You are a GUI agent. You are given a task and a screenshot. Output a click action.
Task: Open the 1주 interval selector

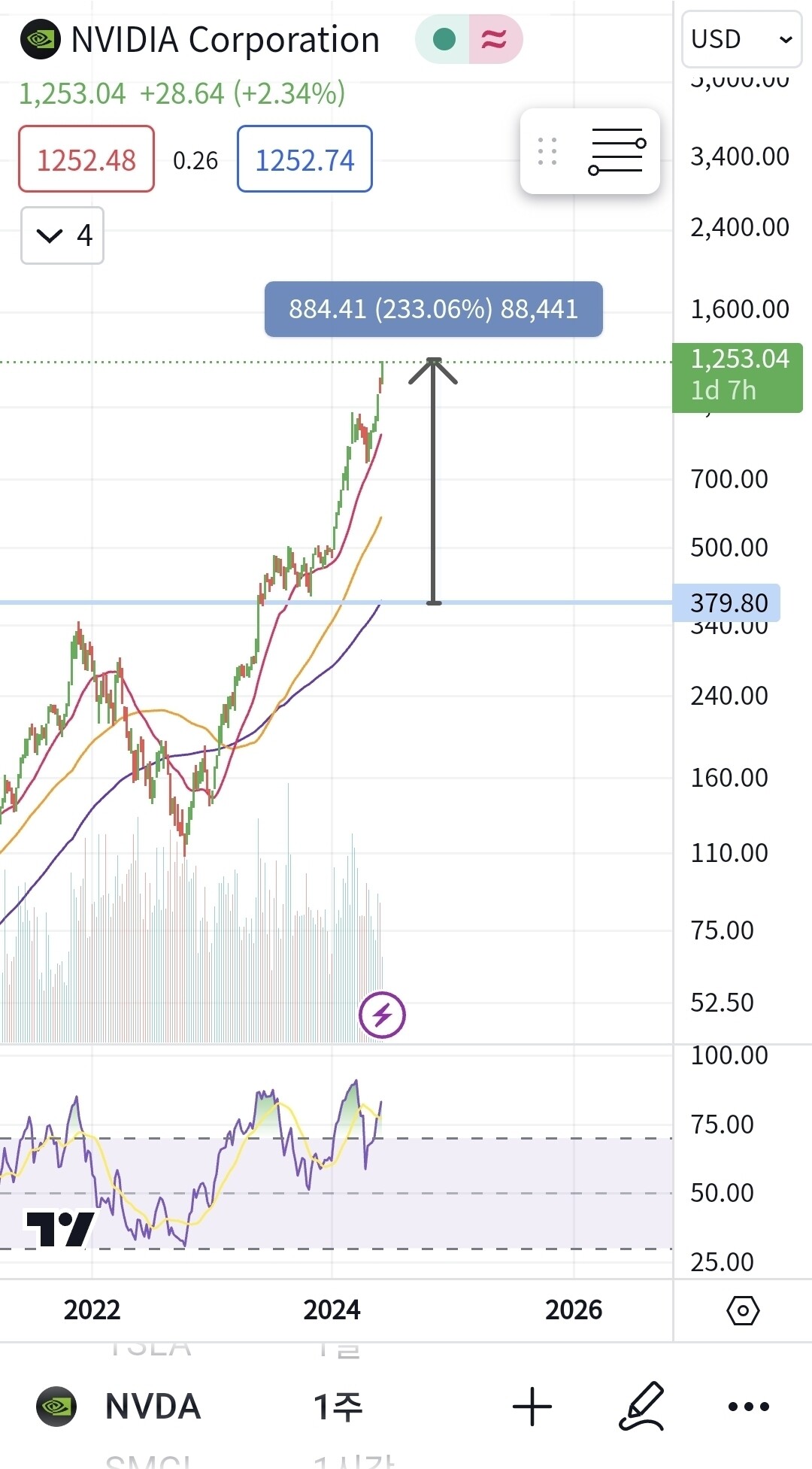coord(338,1407)
